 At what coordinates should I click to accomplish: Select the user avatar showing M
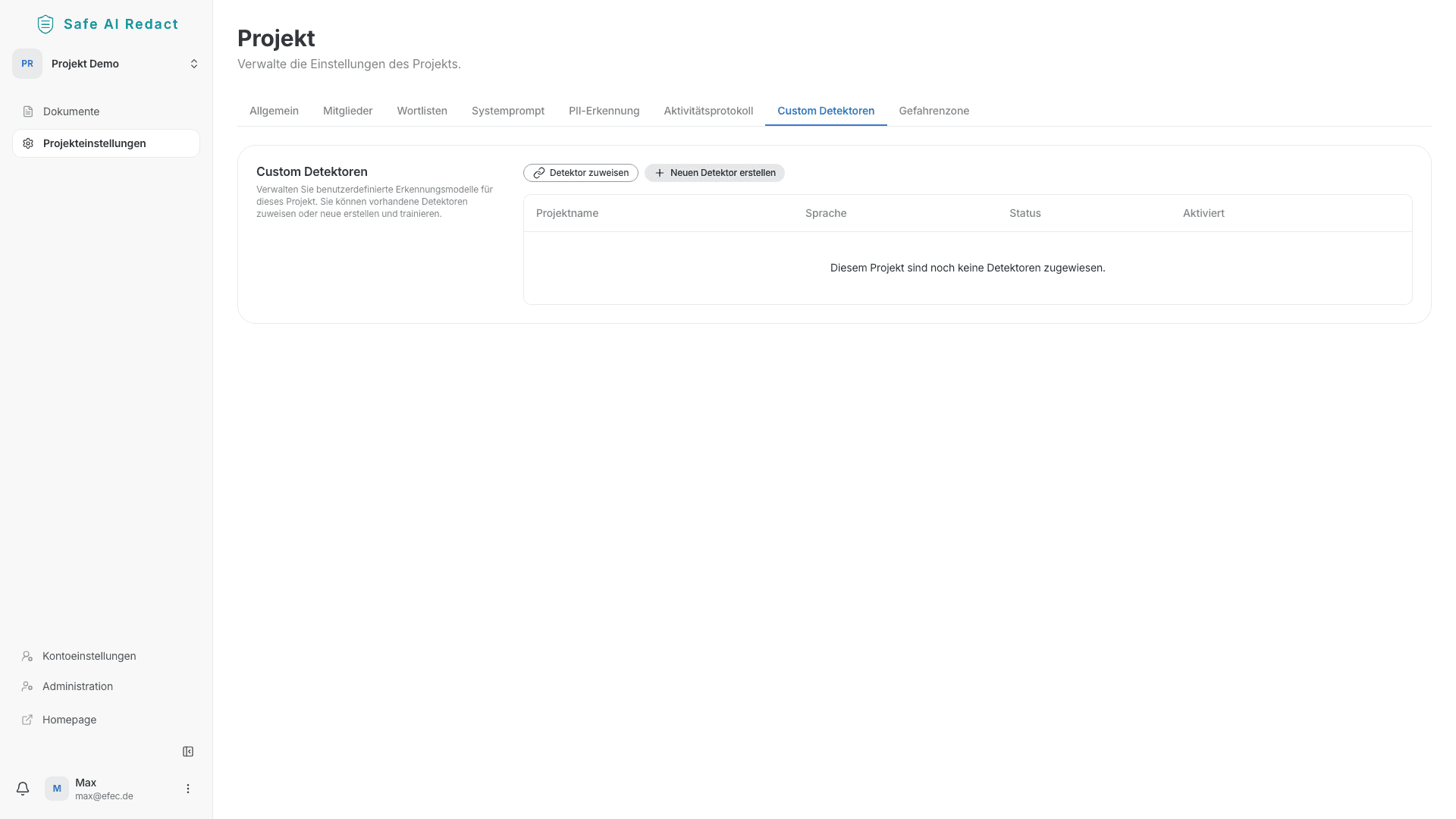pyautogui.click(x=56, y=789)
